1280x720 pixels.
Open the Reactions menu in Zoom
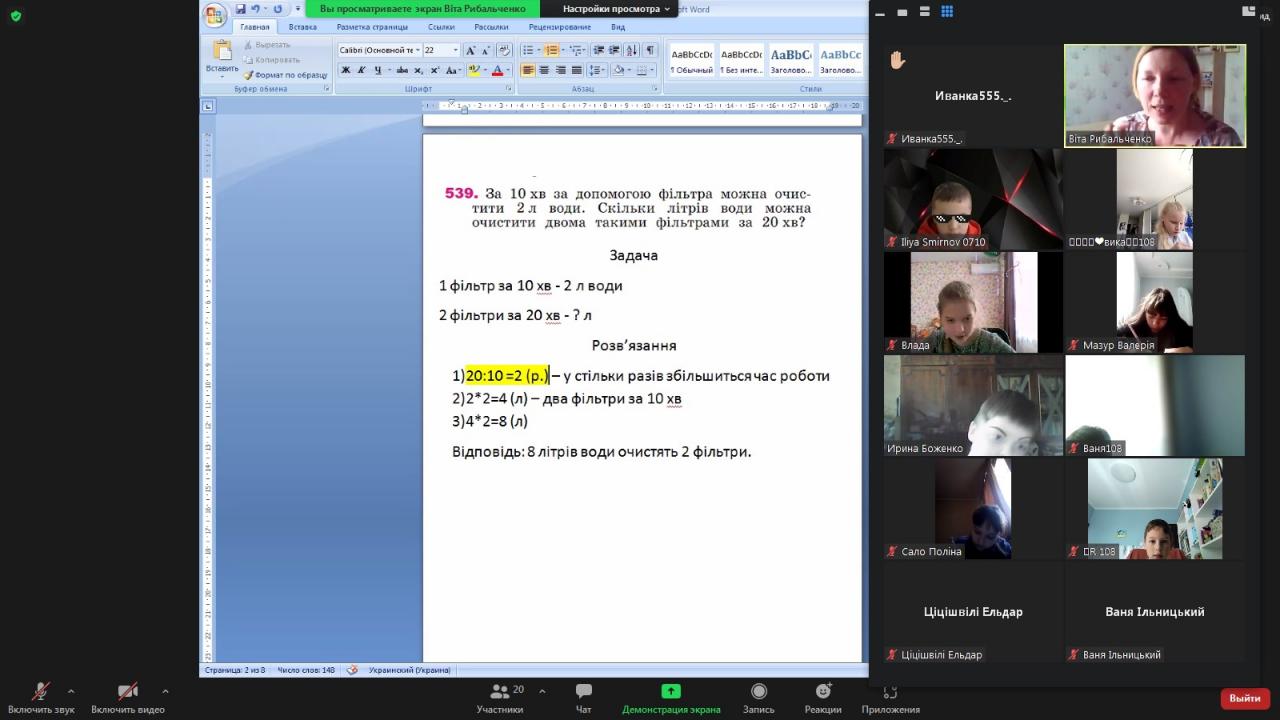(x=822, y=697)
